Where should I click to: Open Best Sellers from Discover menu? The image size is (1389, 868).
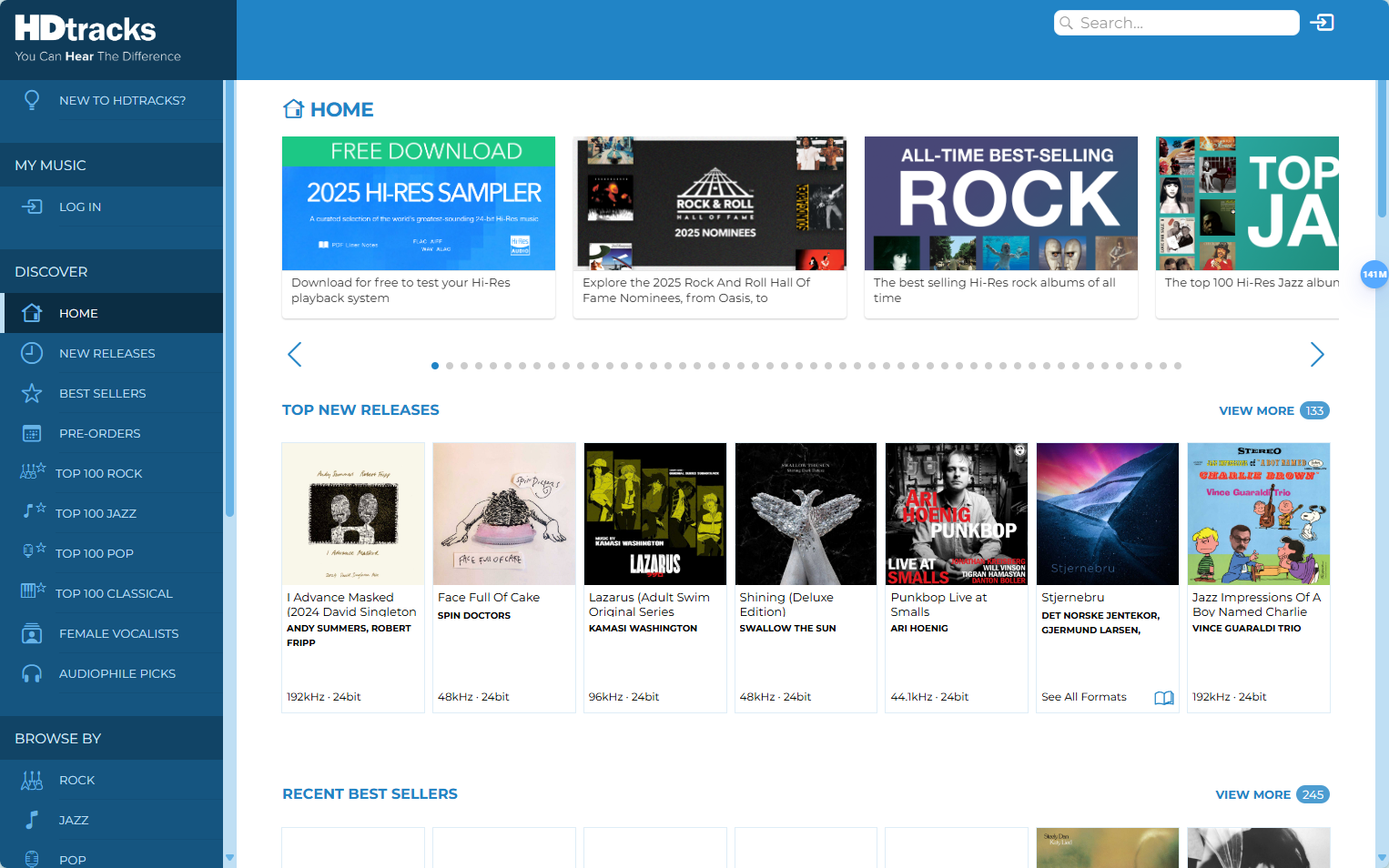click(x=103, y=393)
